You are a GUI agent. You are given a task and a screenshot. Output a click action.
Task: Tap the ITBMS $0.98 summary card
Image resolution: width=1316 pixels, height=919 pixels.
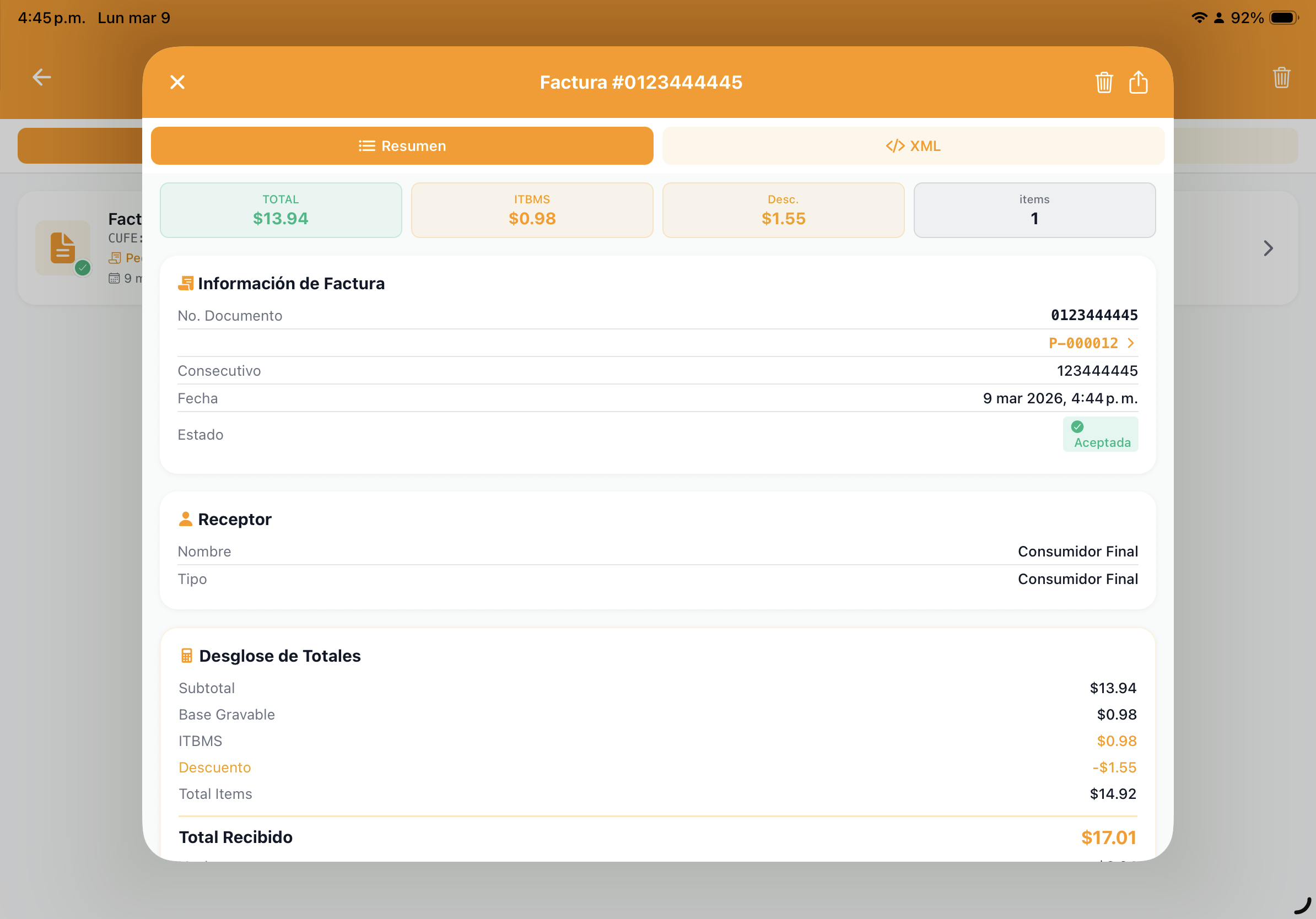(532, 210)
